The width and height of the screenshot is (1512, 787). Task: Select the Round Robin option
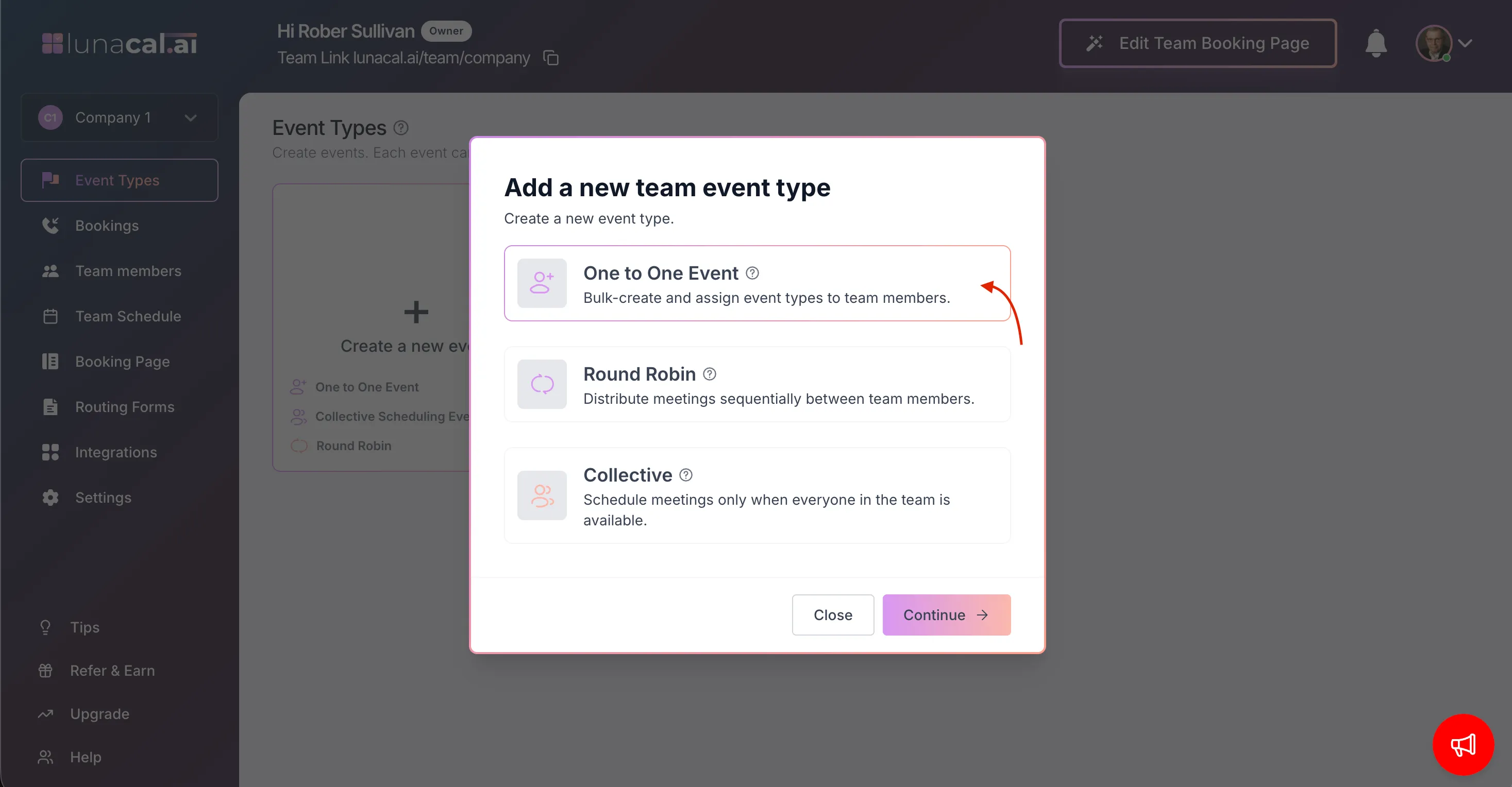[x=757, y=384]
